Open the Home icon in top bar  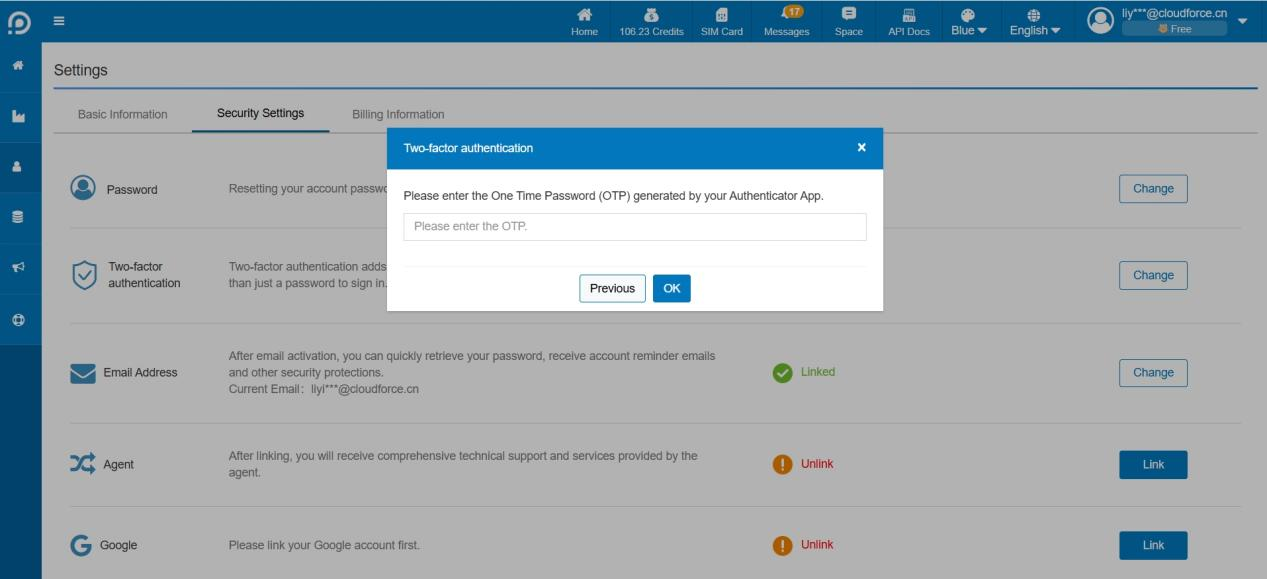(x=584, y=14)
